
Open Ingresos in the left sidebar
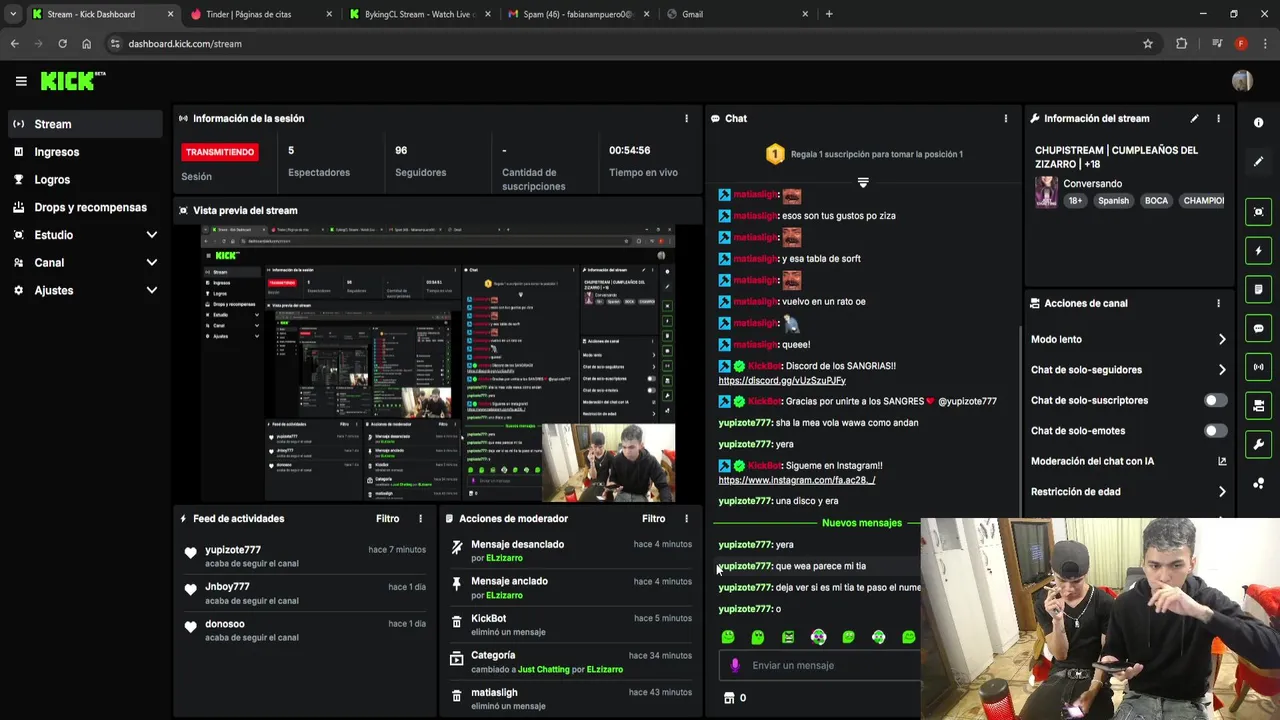click(x=85, y=152)
